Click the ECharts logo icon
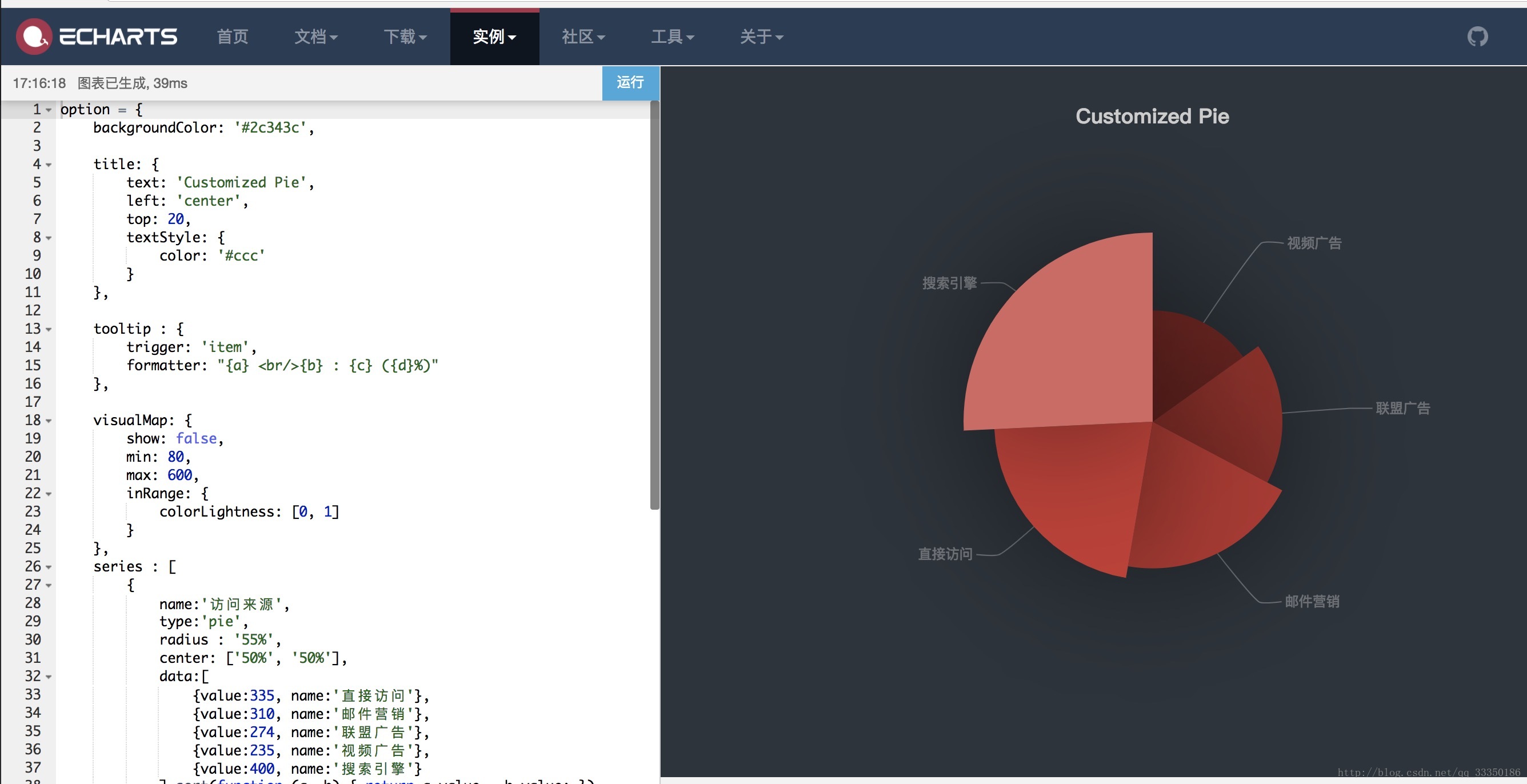Viewport: 1527px width, 784px height. click(x=34, y=37)
